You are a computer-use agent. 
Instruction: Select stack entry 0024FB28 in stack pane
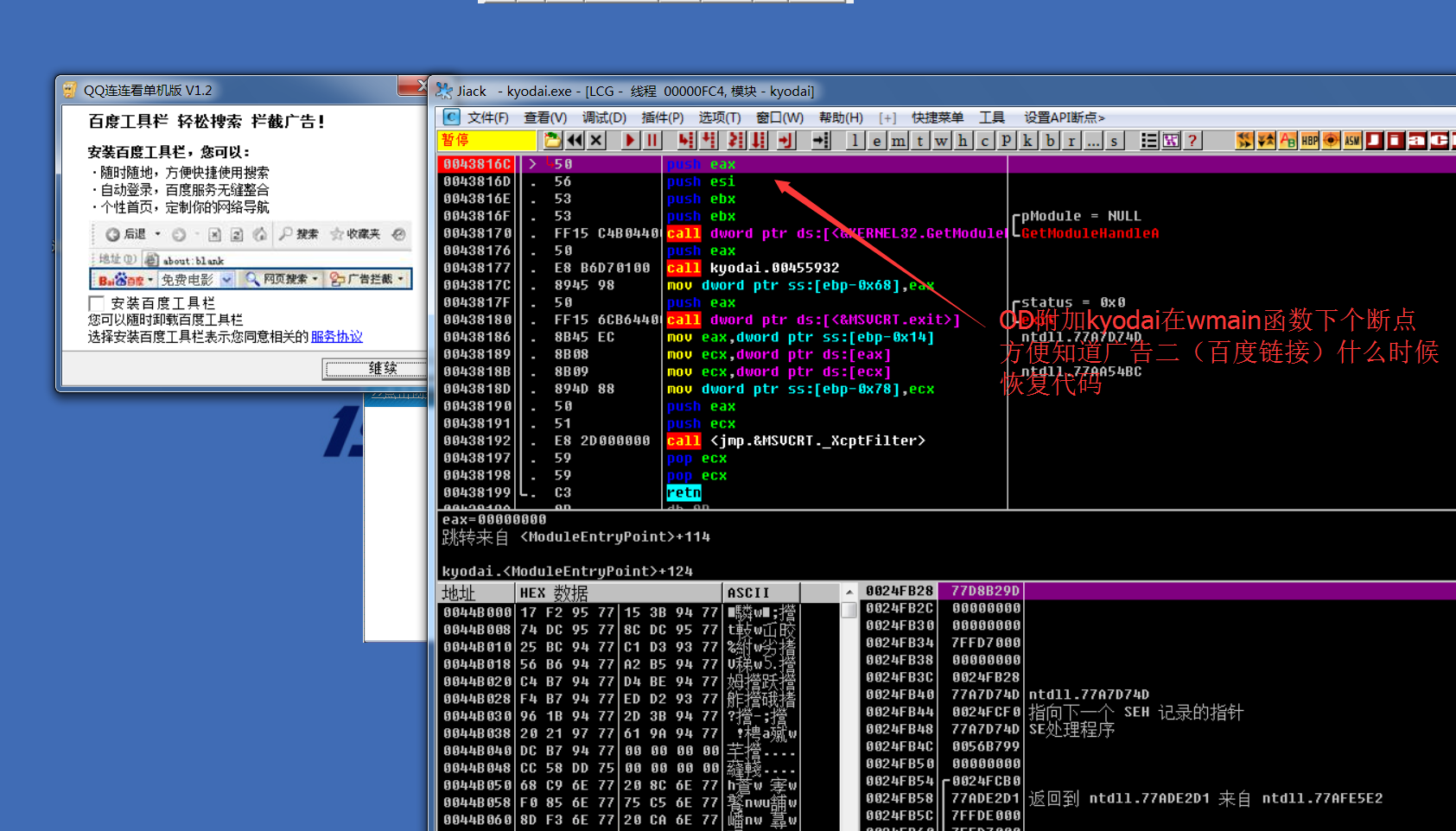1160,591
